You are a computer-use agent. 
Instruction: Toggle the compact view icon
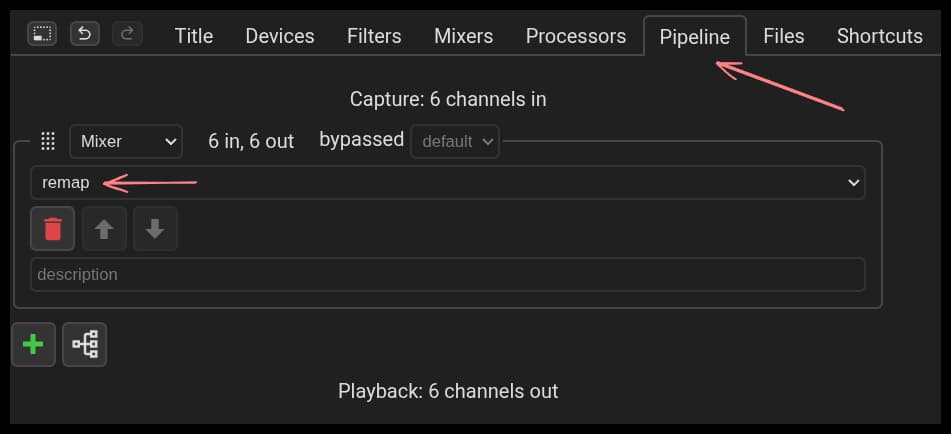(42, 34)
